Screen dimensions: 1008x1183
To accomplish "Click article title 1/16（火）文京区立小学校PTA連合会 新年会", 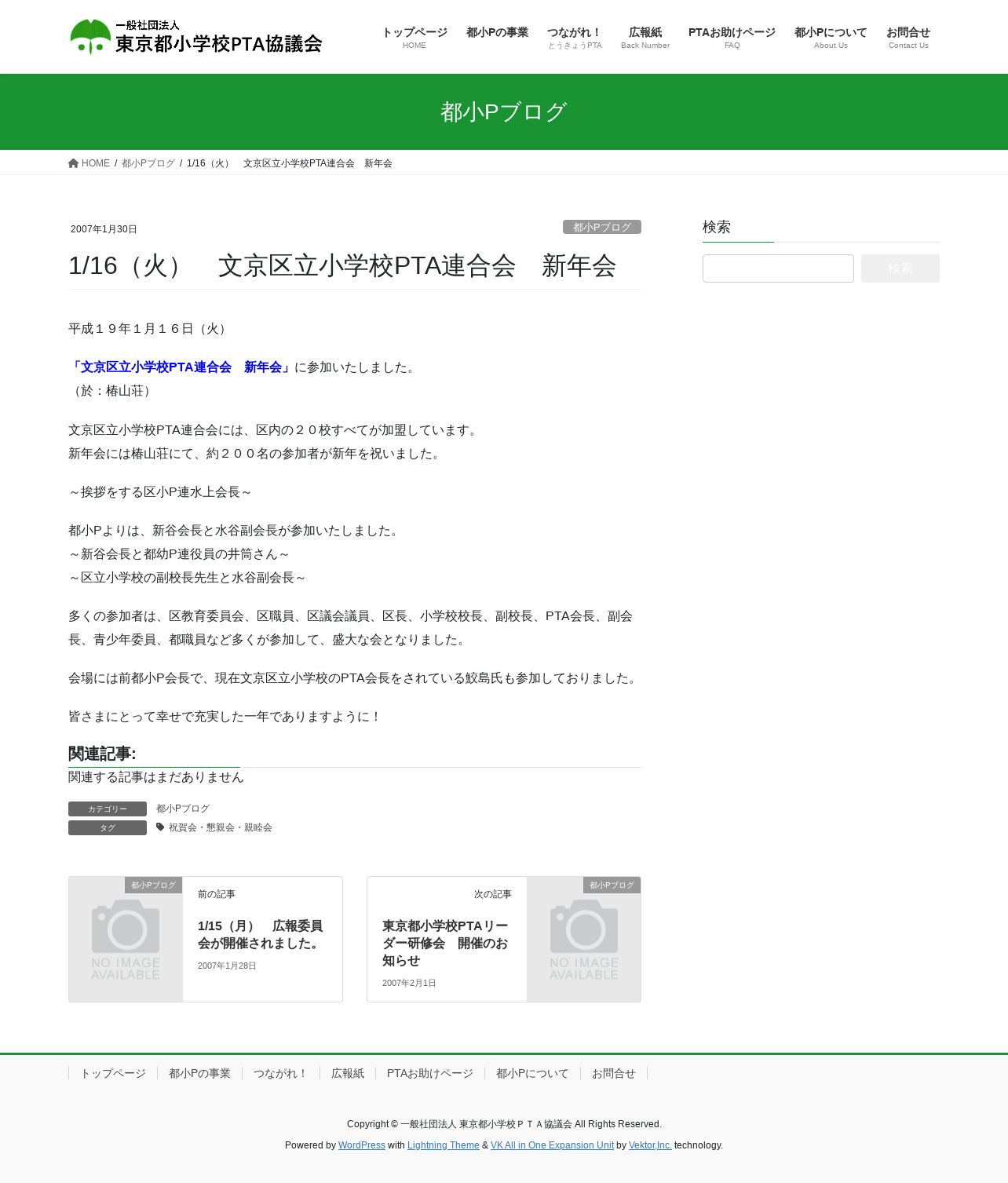I will click(x=342, y=265).
